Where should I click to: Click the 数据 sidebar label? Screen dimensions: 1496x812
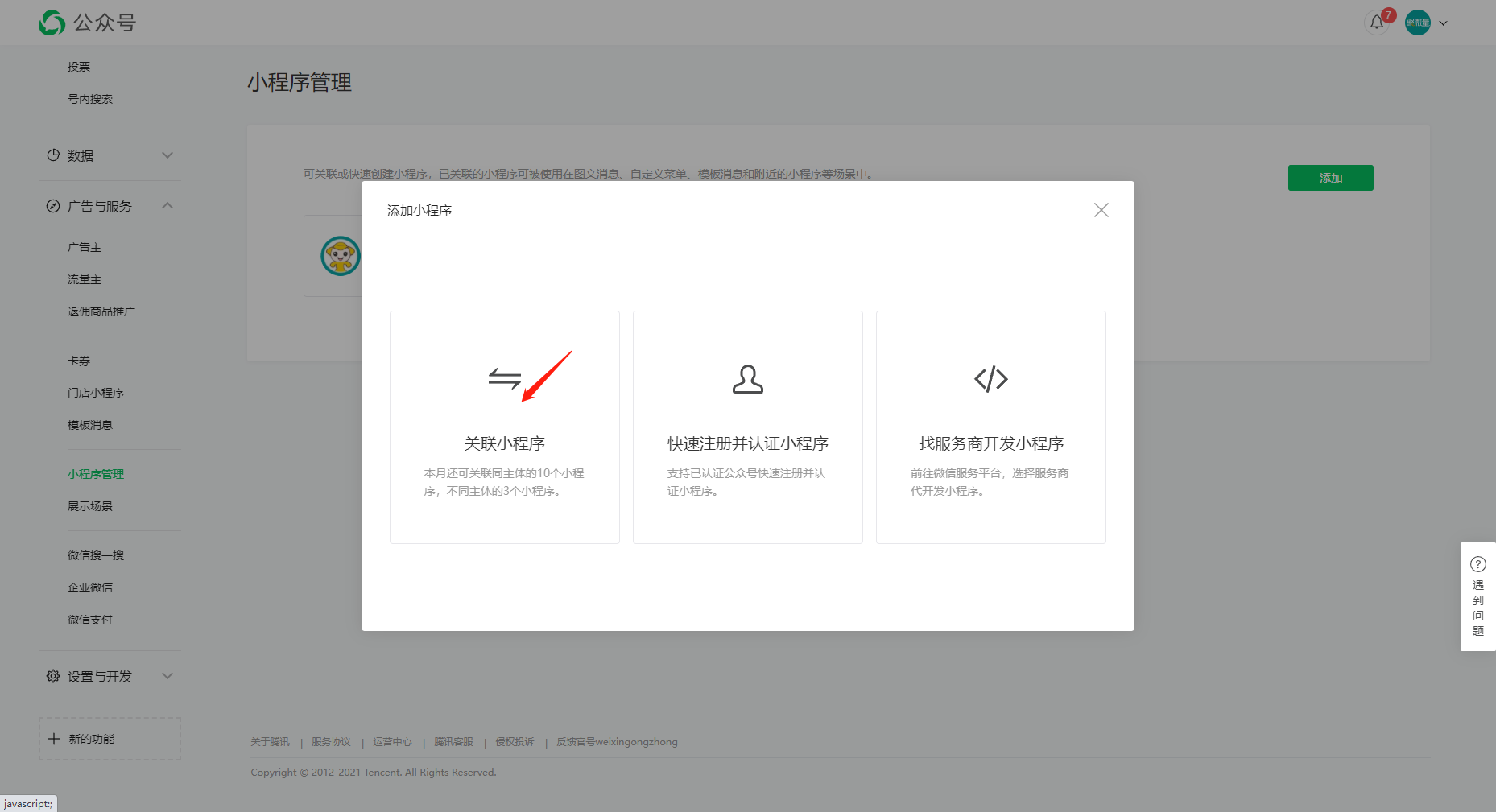(81, 155)
